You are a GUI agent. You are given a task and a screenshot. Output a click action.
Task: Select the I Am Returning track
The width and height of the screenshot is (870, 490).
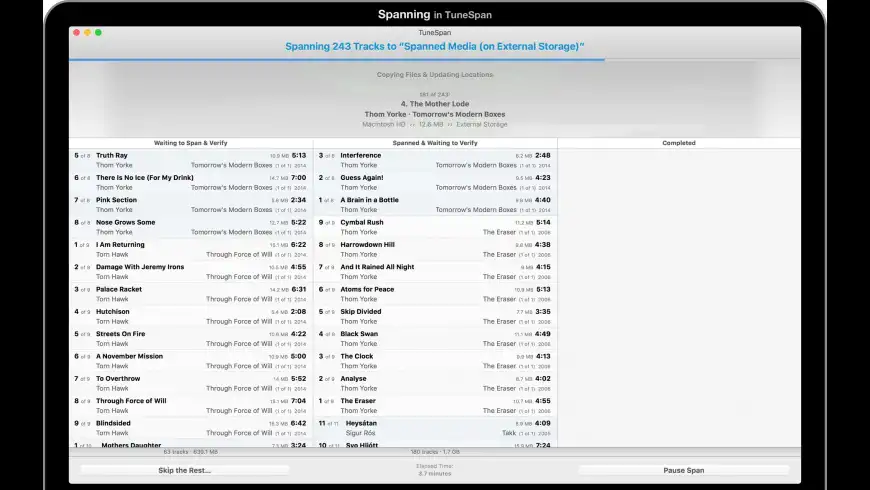point(190,249)
